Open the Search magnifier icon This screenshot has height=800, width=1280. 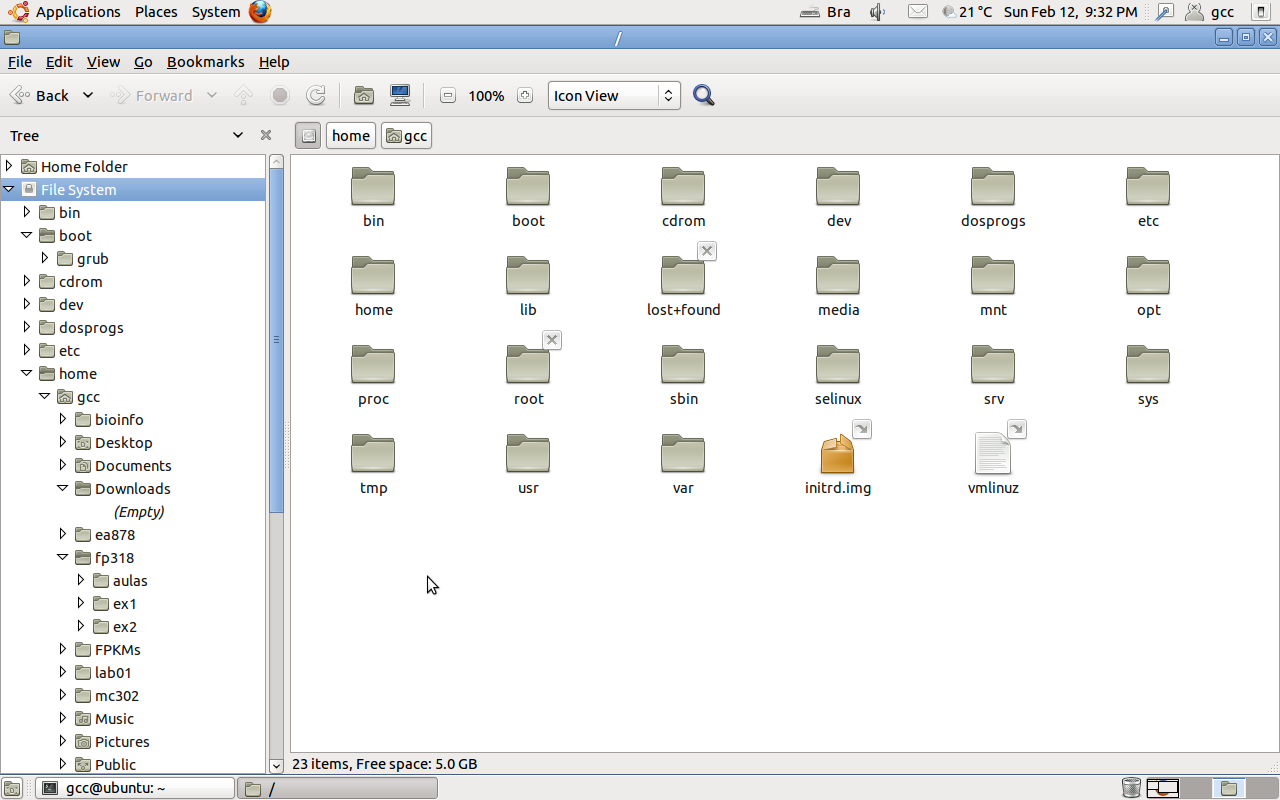704,96
